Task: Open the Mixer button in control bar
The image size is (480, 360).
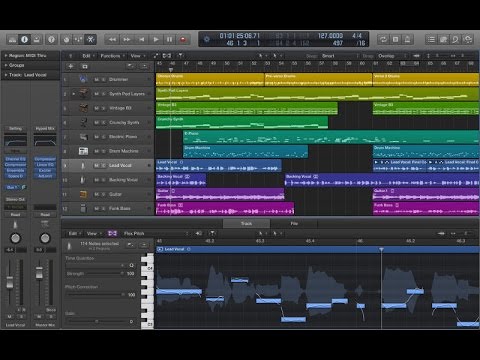Action: pos(78,39)
